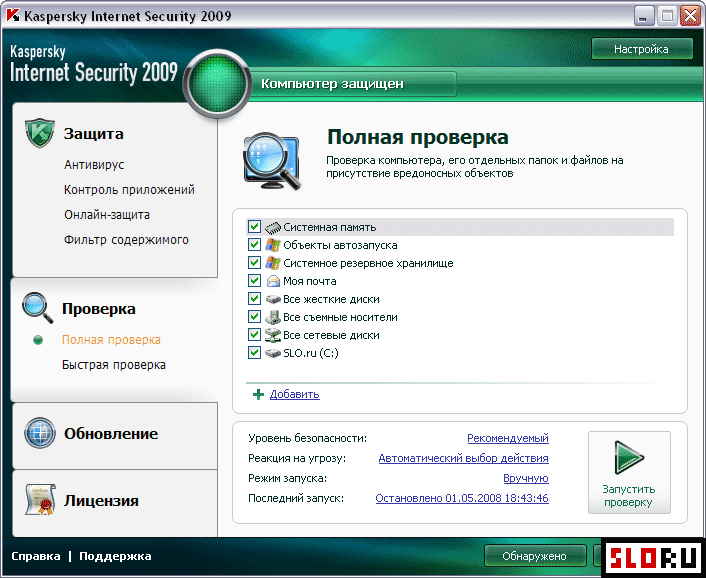Screen dimensions: 706x578
Task: Click the Уровень безопасности label
Action: click(308, 438)
